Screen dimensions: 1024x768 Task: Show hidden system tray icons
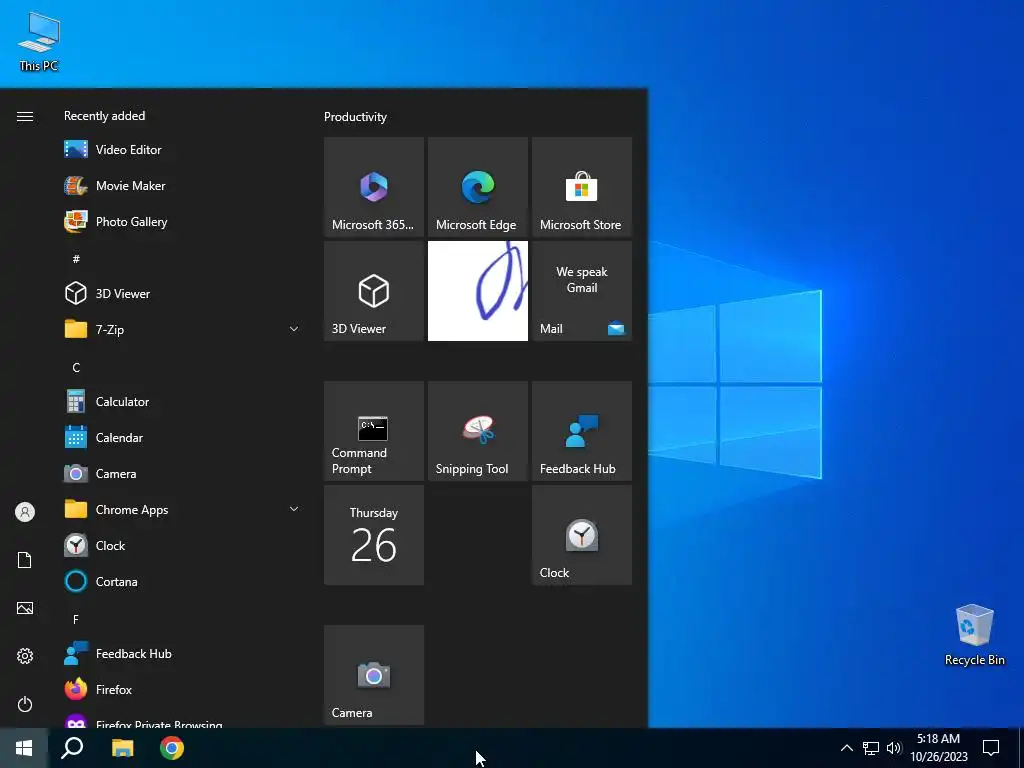[846, 748]
